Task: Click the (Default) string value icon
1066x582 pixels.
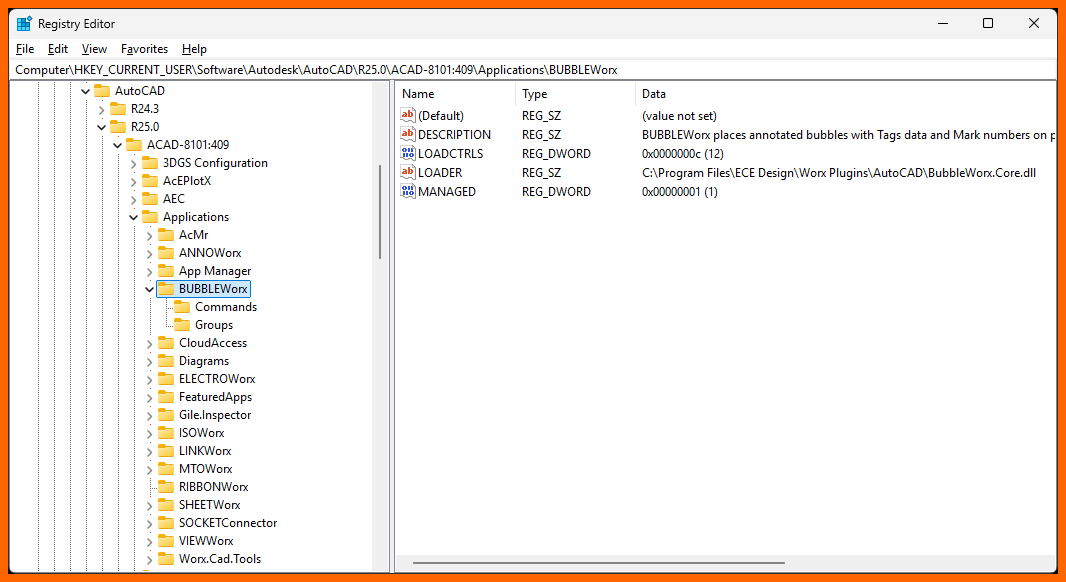Action: [408, 116]
